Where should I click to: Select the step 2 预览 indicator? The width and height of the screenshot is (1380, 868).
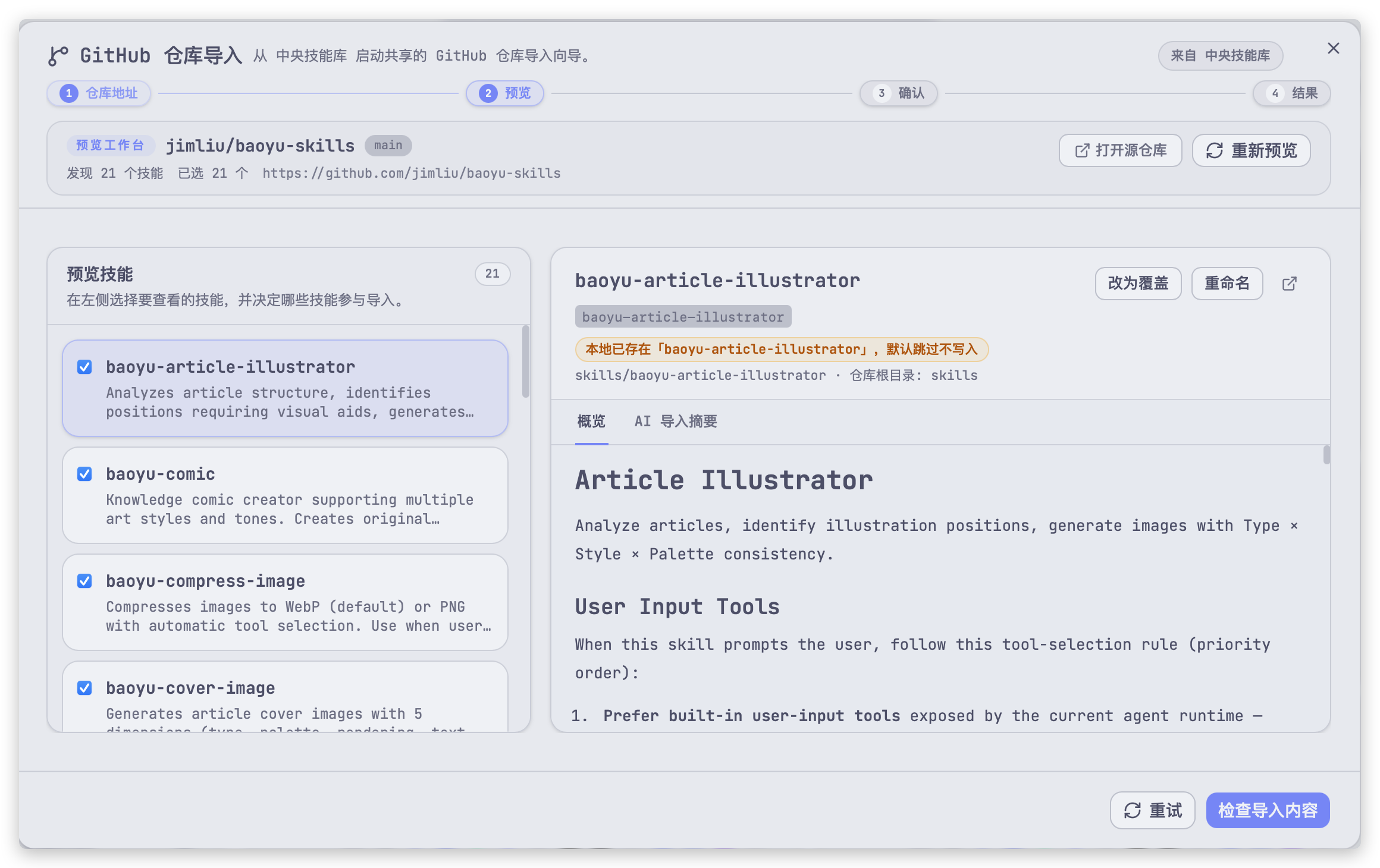(504, 93)
